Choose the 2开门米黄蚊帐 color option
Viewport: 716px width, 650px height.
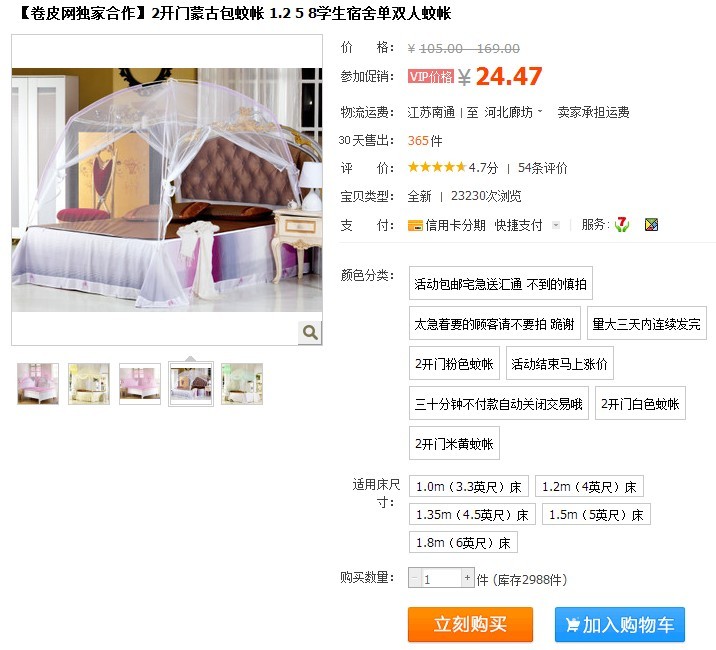tap(454, 443)
